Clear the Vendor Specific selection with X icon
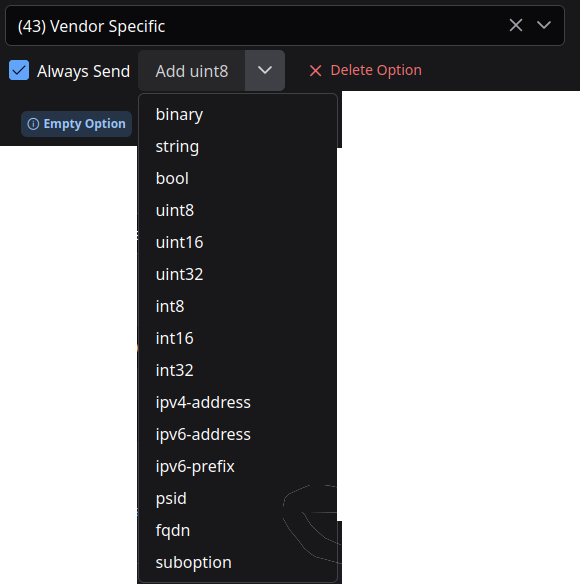Image resolution: width=580 pixels, height=584 pixels. pos(516,25)
